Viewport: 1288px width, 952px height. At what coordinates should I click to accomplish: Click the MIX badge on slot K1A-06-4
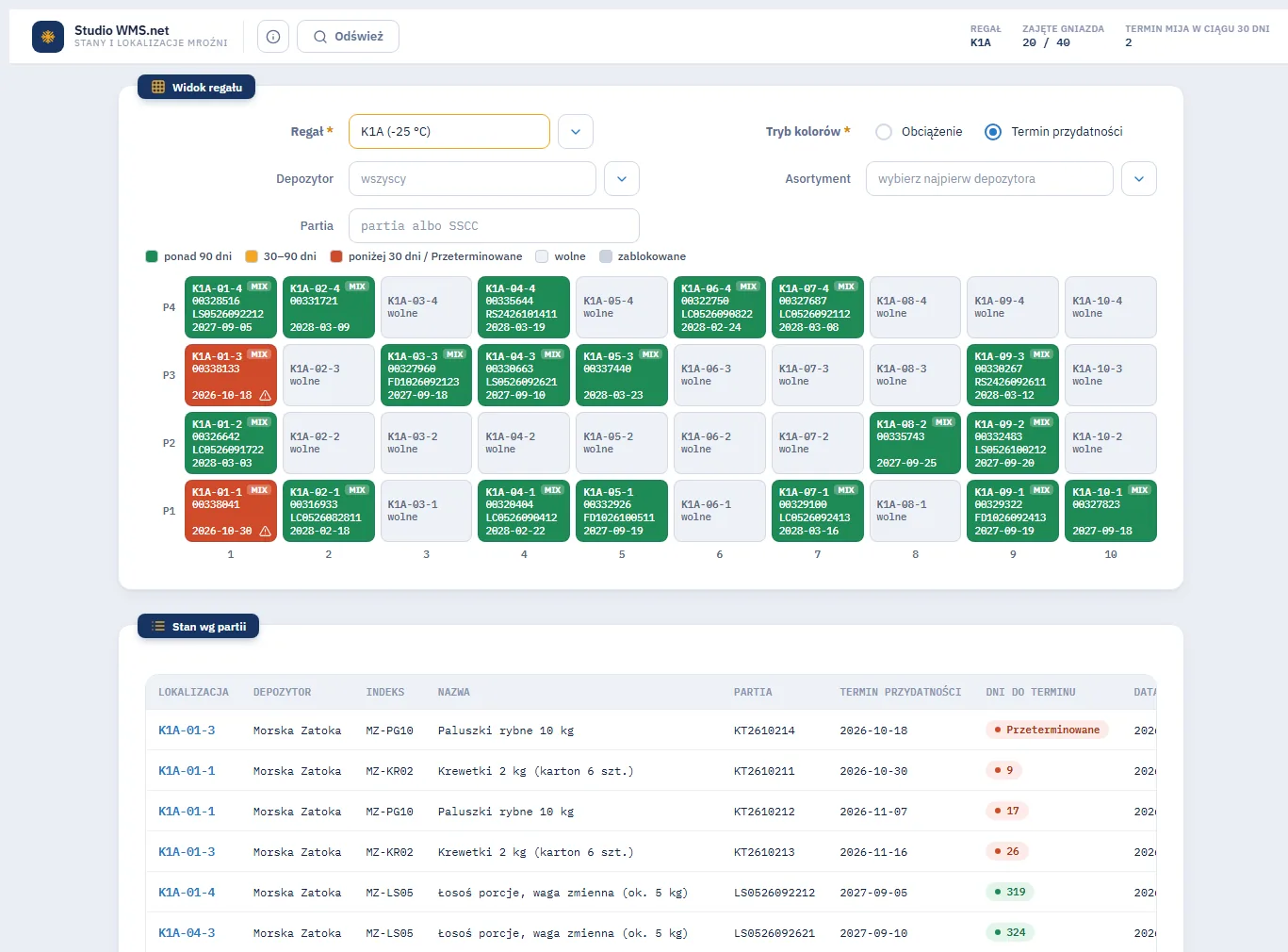(748, 287)
